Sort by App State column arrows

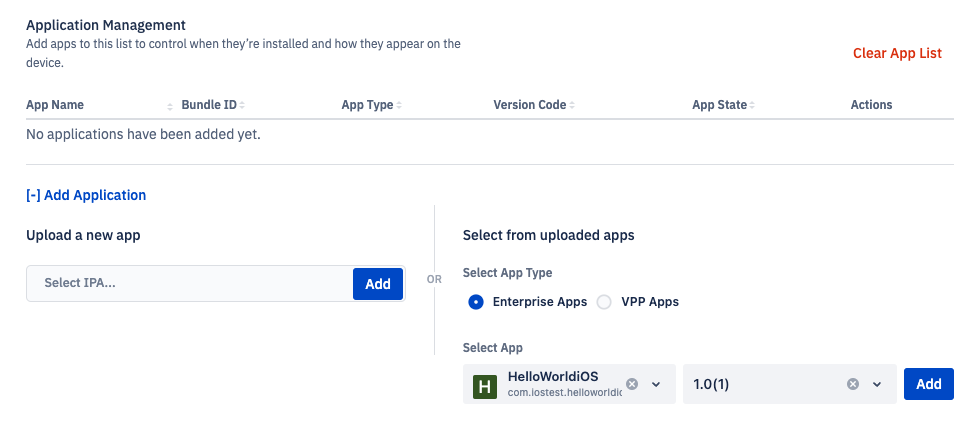tap(751, 105)
